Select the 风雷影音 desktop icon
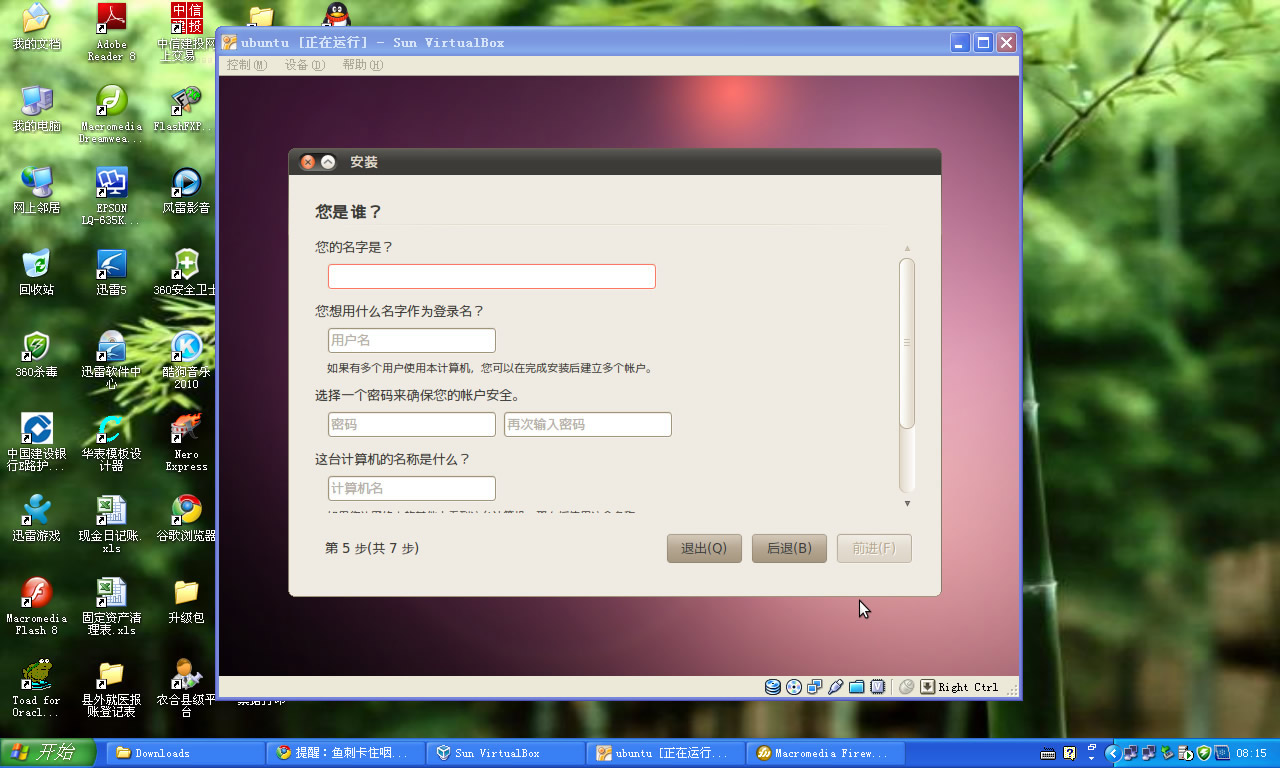1280x768 pixels. (186, 191)
